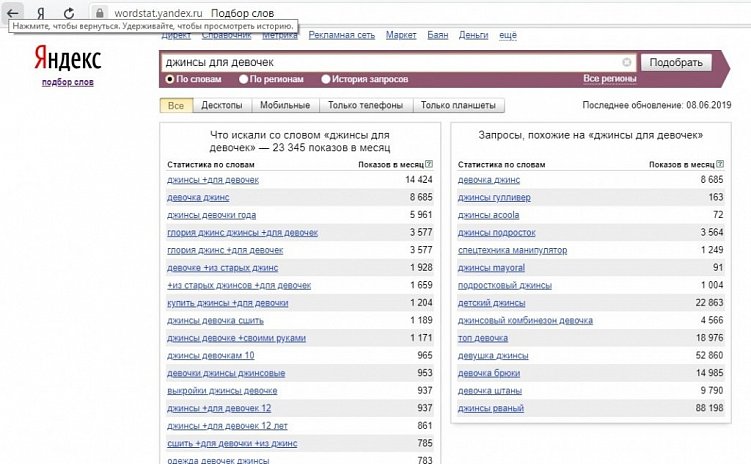The image size is (751, 464).
Task: Expand the ещё services menu
Action: [x=508, y=35]
